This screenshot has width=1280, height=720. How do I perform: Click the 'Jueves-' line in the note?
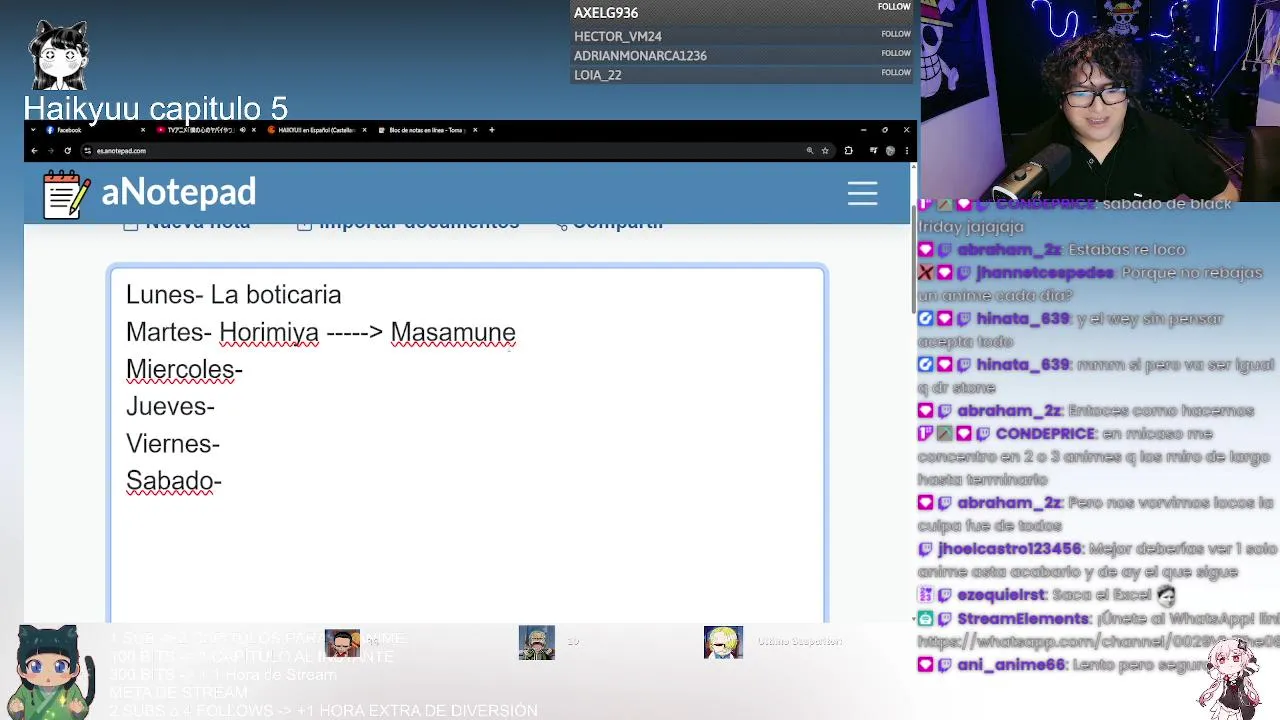[x=170, y=406]
